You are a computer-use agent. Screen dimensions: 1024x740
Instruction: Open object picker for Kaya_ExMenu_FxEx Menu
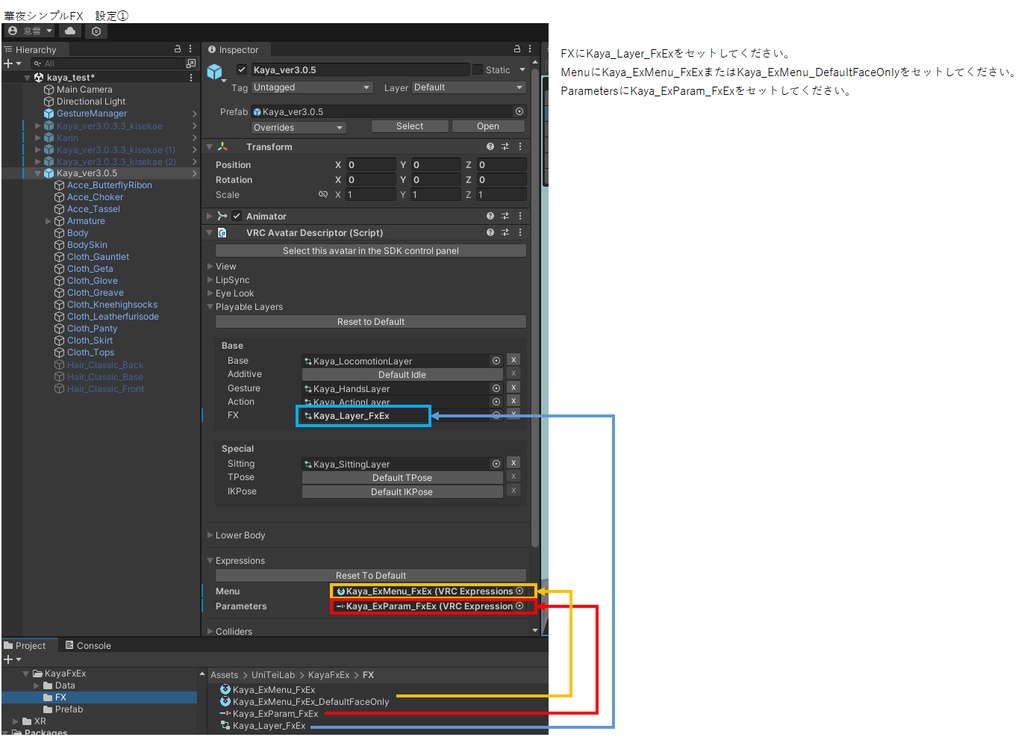tap(519, 591)
